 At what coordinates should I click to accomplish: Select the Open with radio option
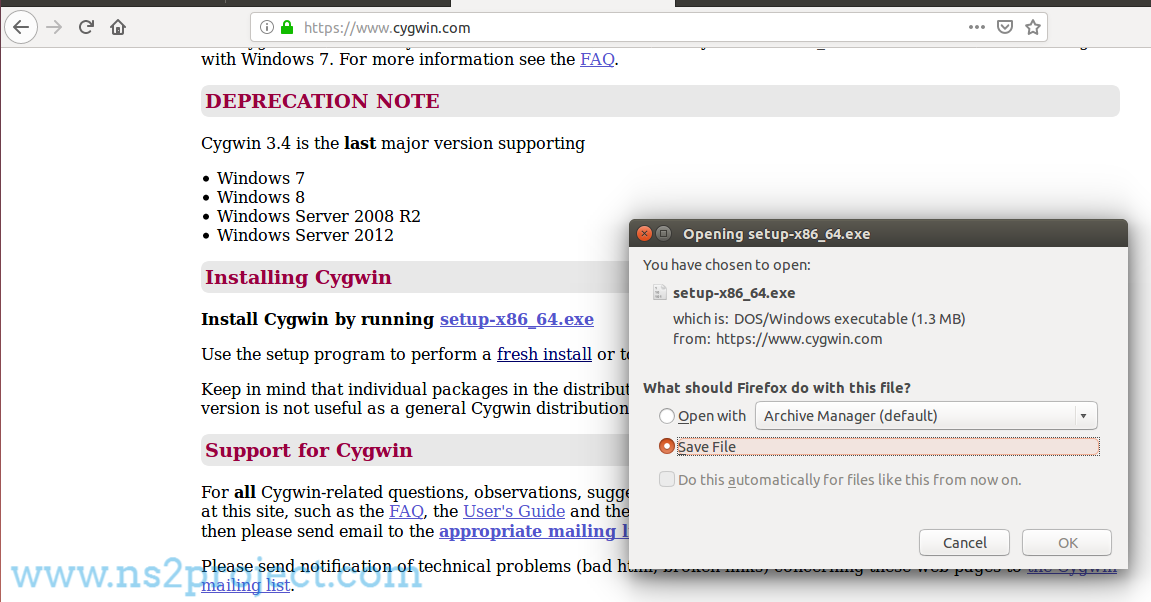667,416
